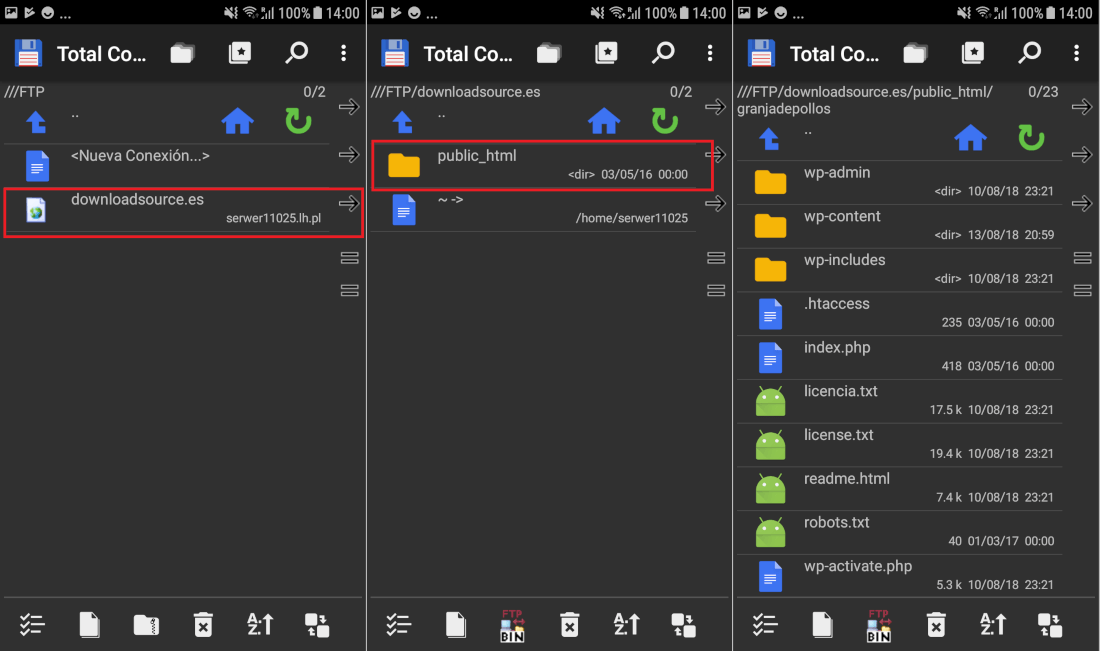This screenshot has width=1100, height=651.
Task: Tap copy file icon in left panel toolbar
Action: tap(90, 624)
